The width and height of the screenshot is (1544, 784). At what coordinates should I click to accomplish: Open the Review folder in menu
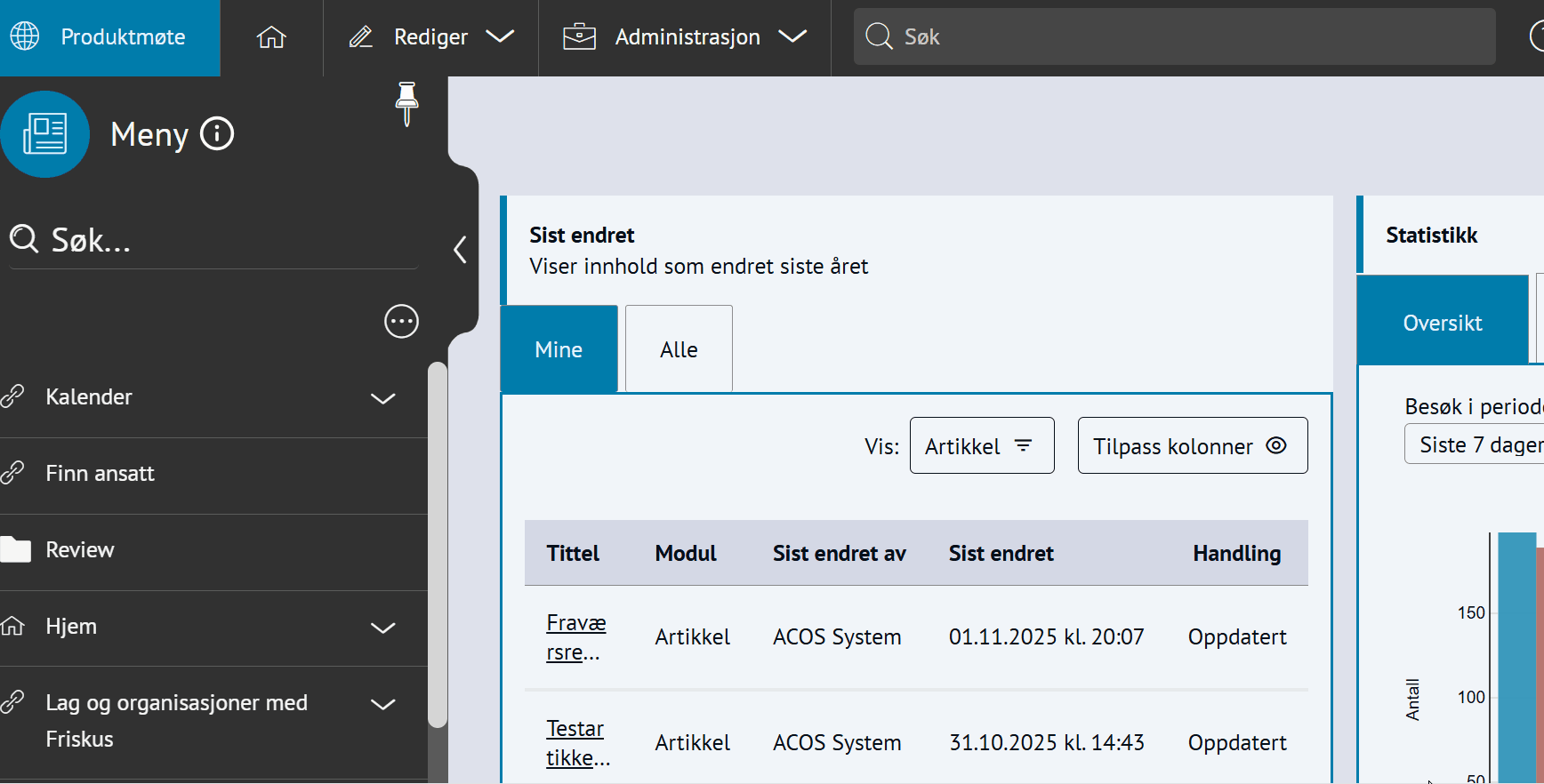tap(80, 550)
